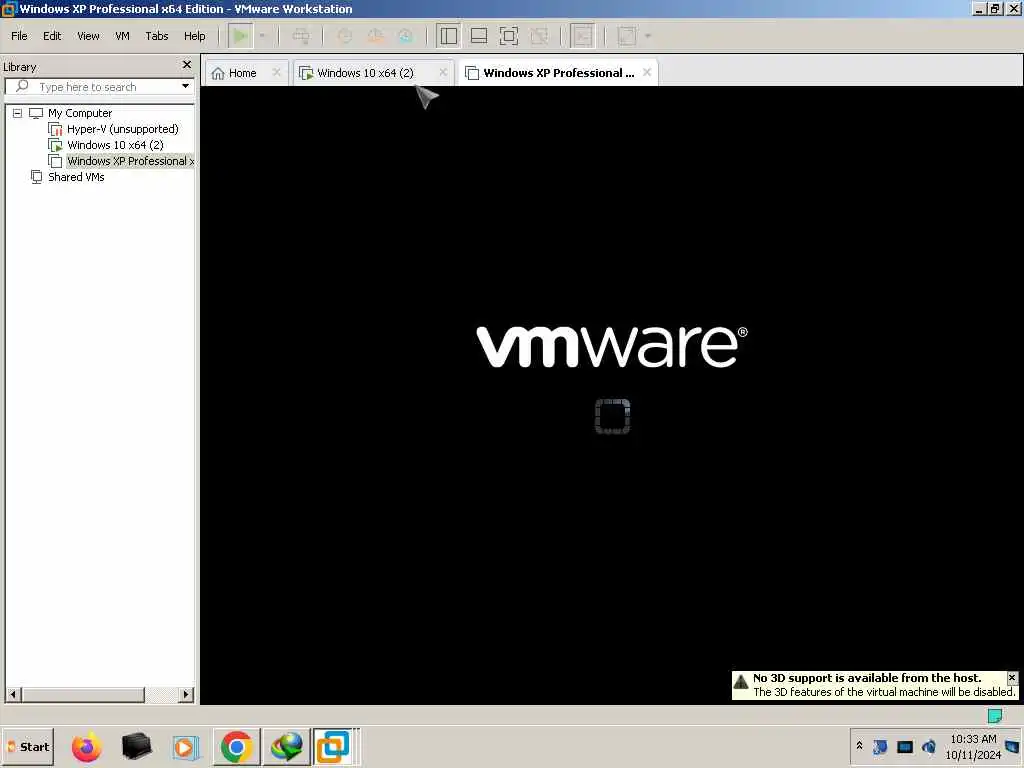Select Windows 10 x64 (2) in the library

(115, 145)
